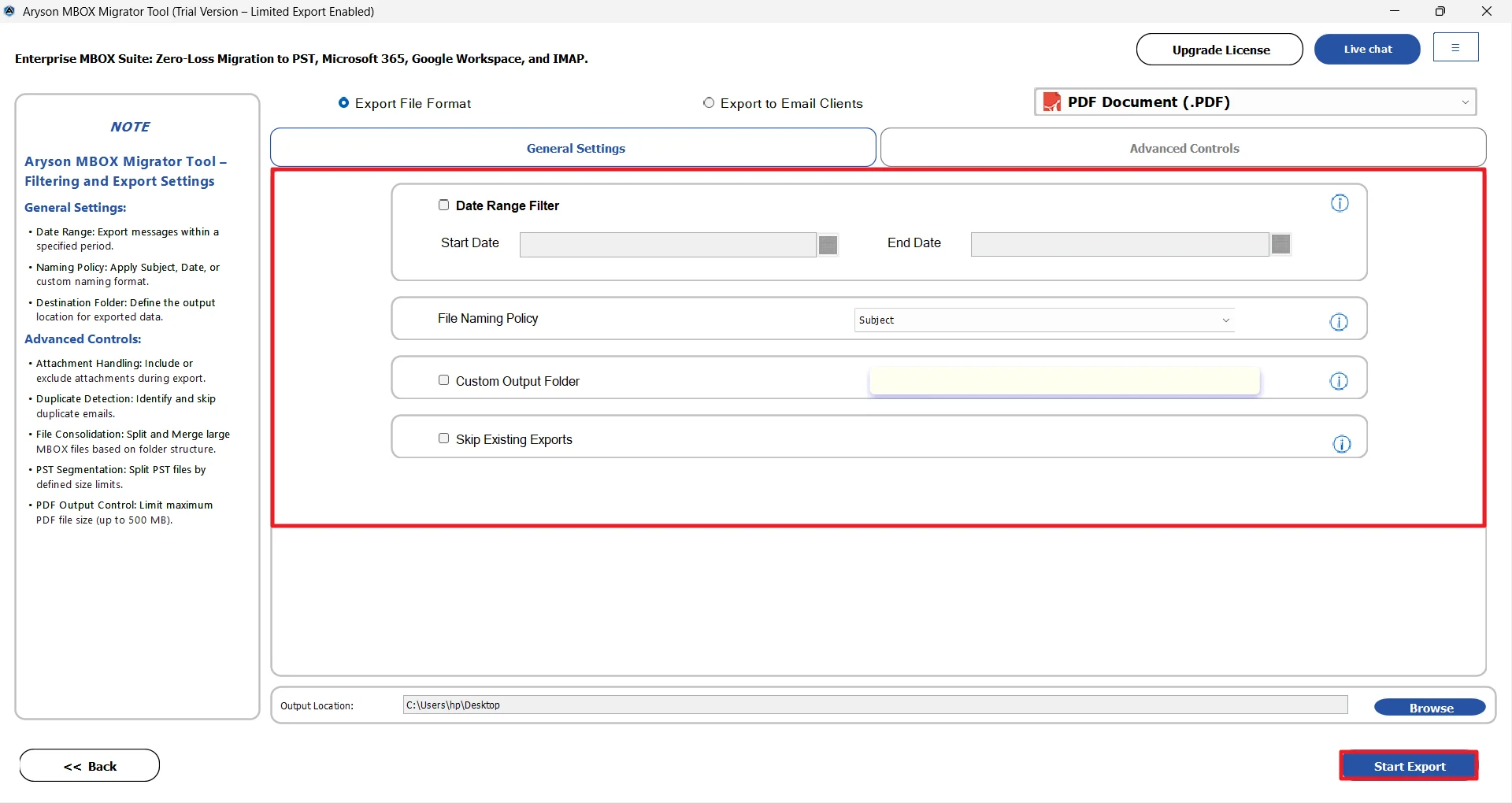Click 'Aryson MBOX Migrator Tool – Filtering' note title
Screen dimensions: 1512x803
tap(125, 171)
